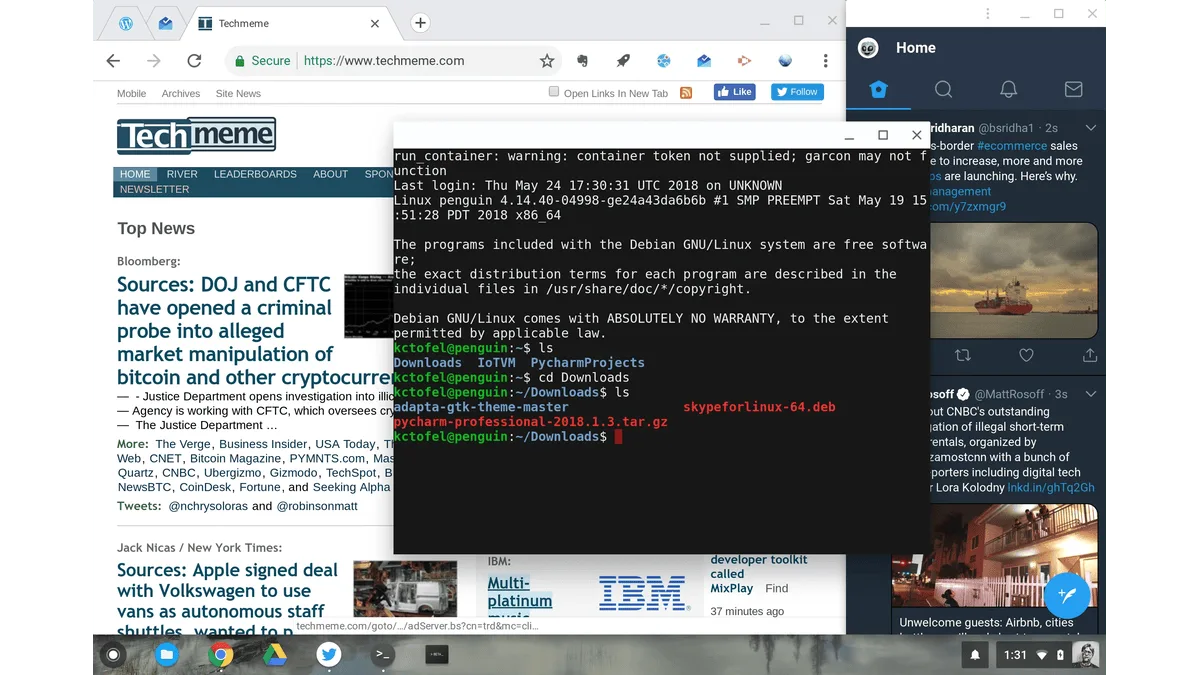Screen dimensions: 1200x675
Task: Select the Twitter Home tab icon
Action: coord(878,89)
